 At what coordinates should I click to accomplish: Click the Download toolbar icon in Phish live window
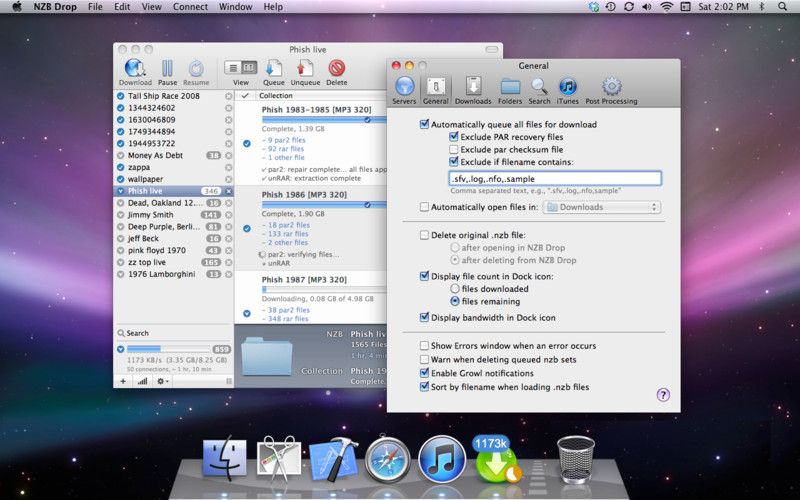[x=135, y=69]
